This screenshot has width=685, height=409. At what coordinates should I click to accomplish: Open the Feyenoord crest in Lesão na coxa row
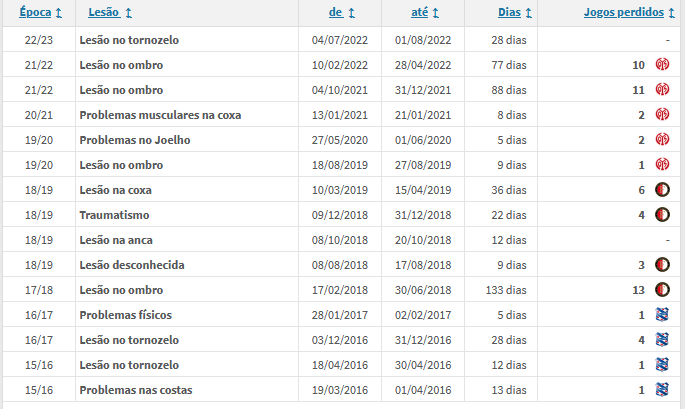pos(662,190)
